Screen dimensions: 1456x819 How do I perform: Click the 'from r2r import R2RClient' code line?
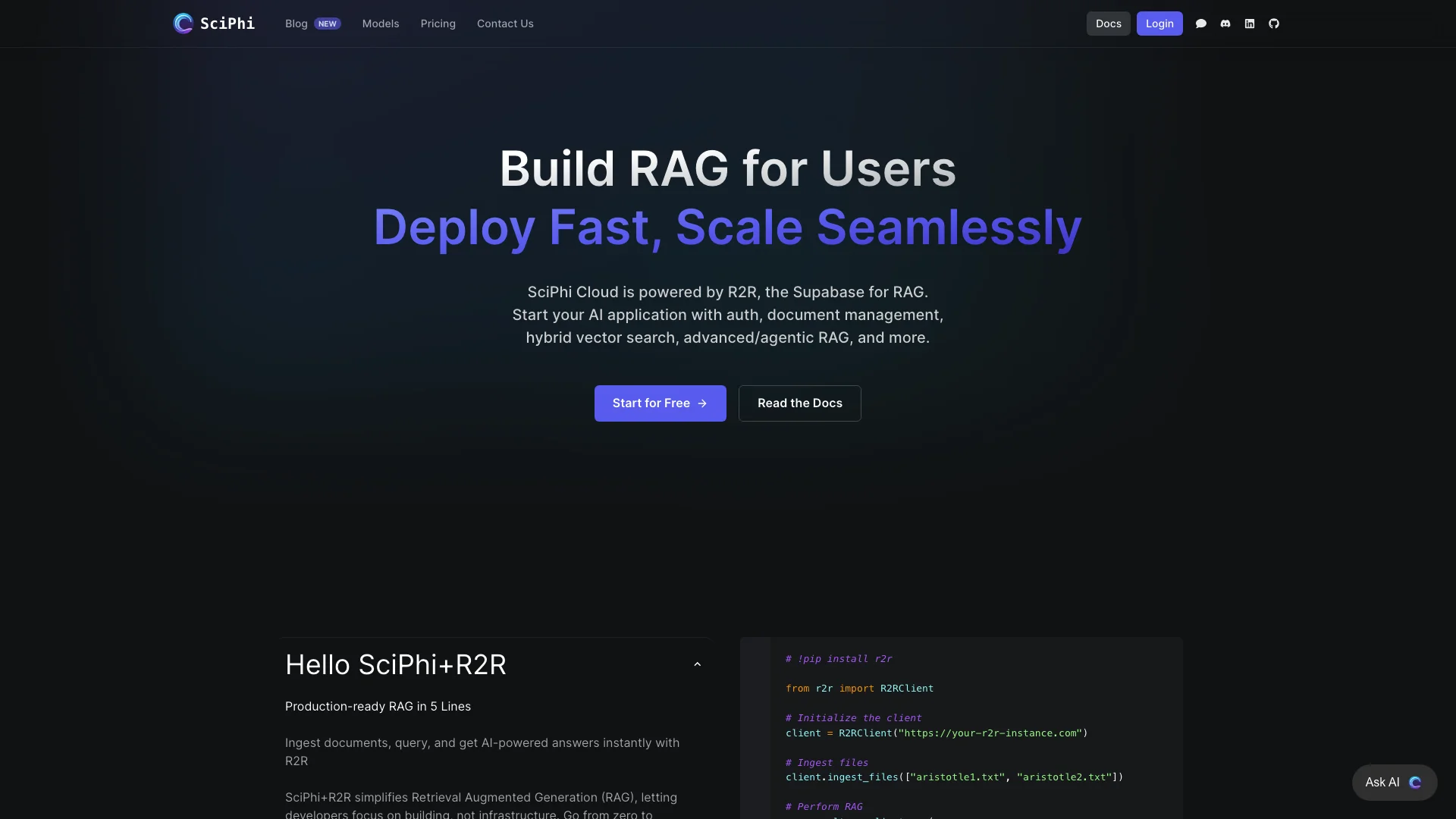pos(859,689)
